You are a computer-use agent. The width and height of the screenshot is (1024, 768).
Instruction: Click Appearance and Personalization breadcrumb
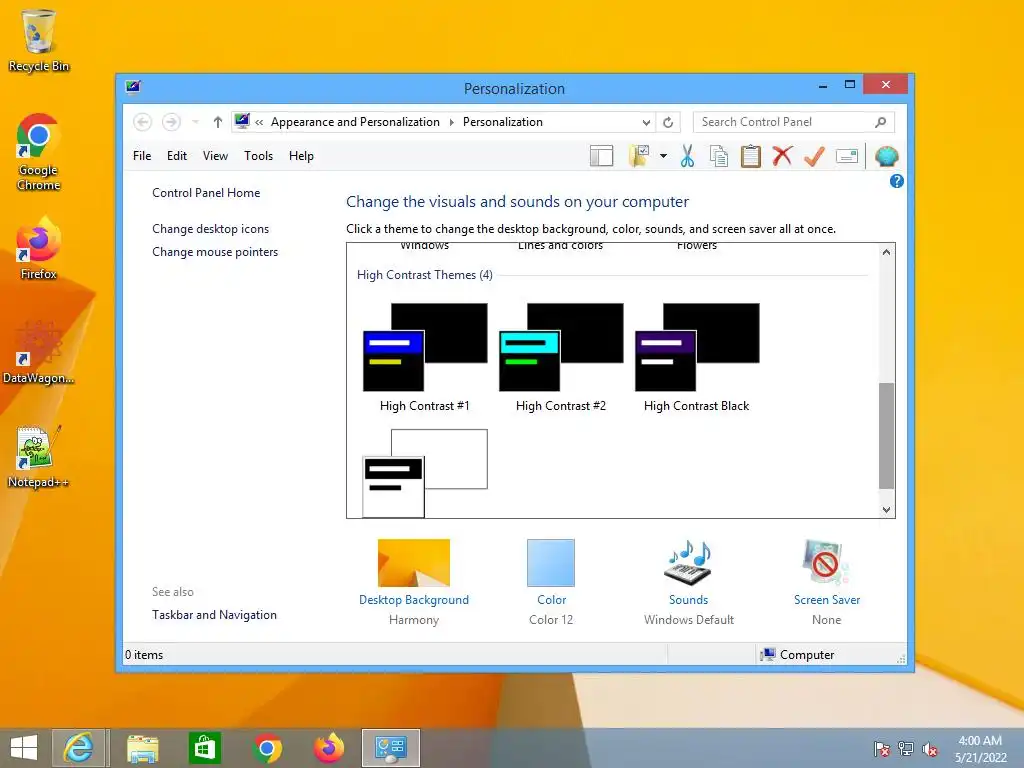tap(355, 122)
